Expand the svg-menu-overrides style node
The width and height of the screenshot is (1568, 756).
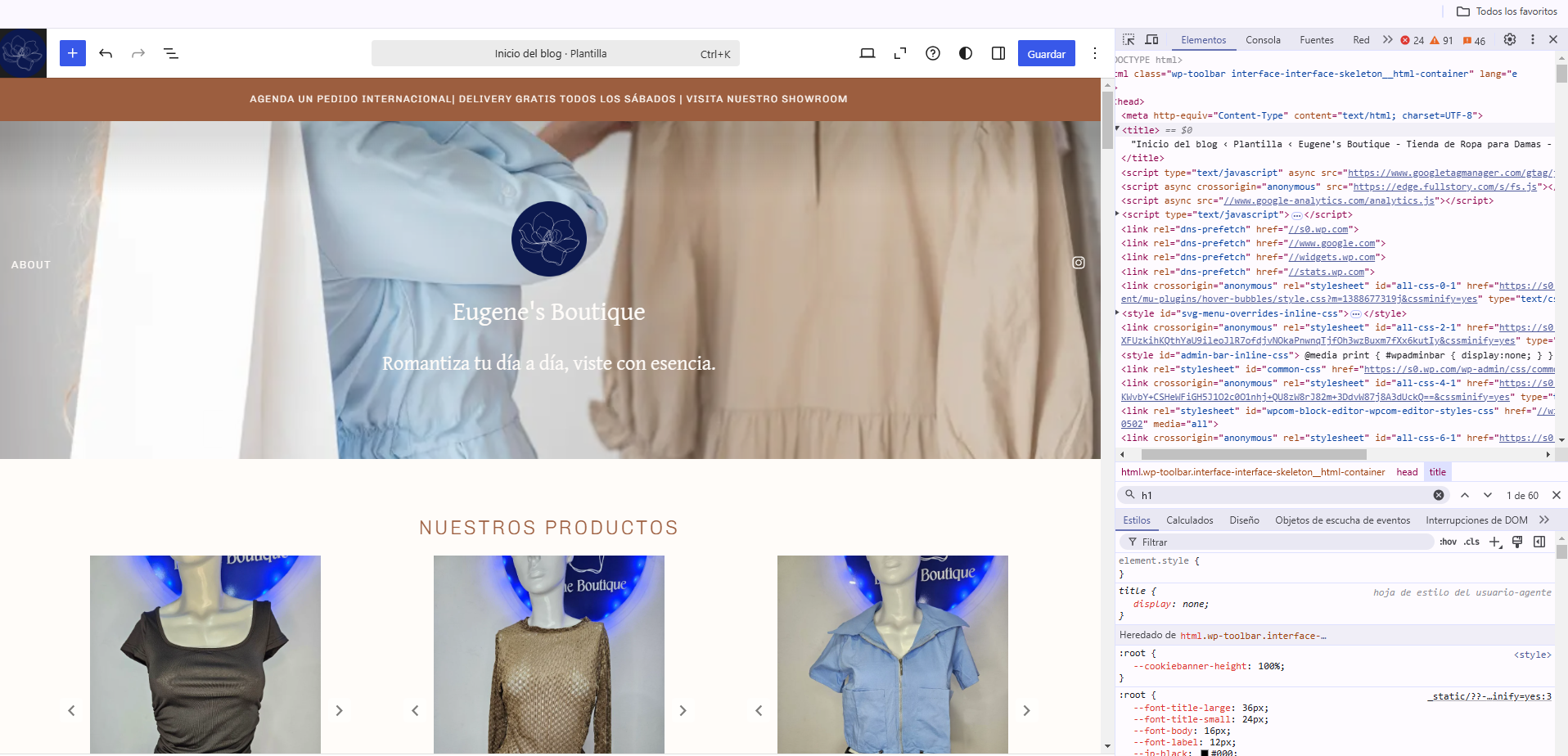(1118, 313)
